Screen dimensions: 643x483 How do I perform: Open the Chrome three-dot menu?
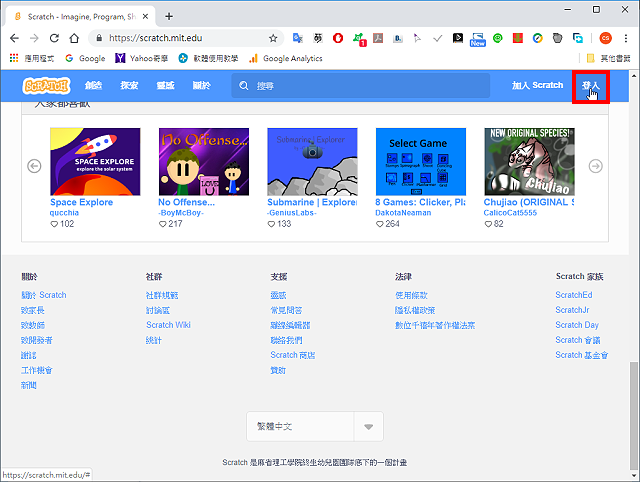click(626, 38)
